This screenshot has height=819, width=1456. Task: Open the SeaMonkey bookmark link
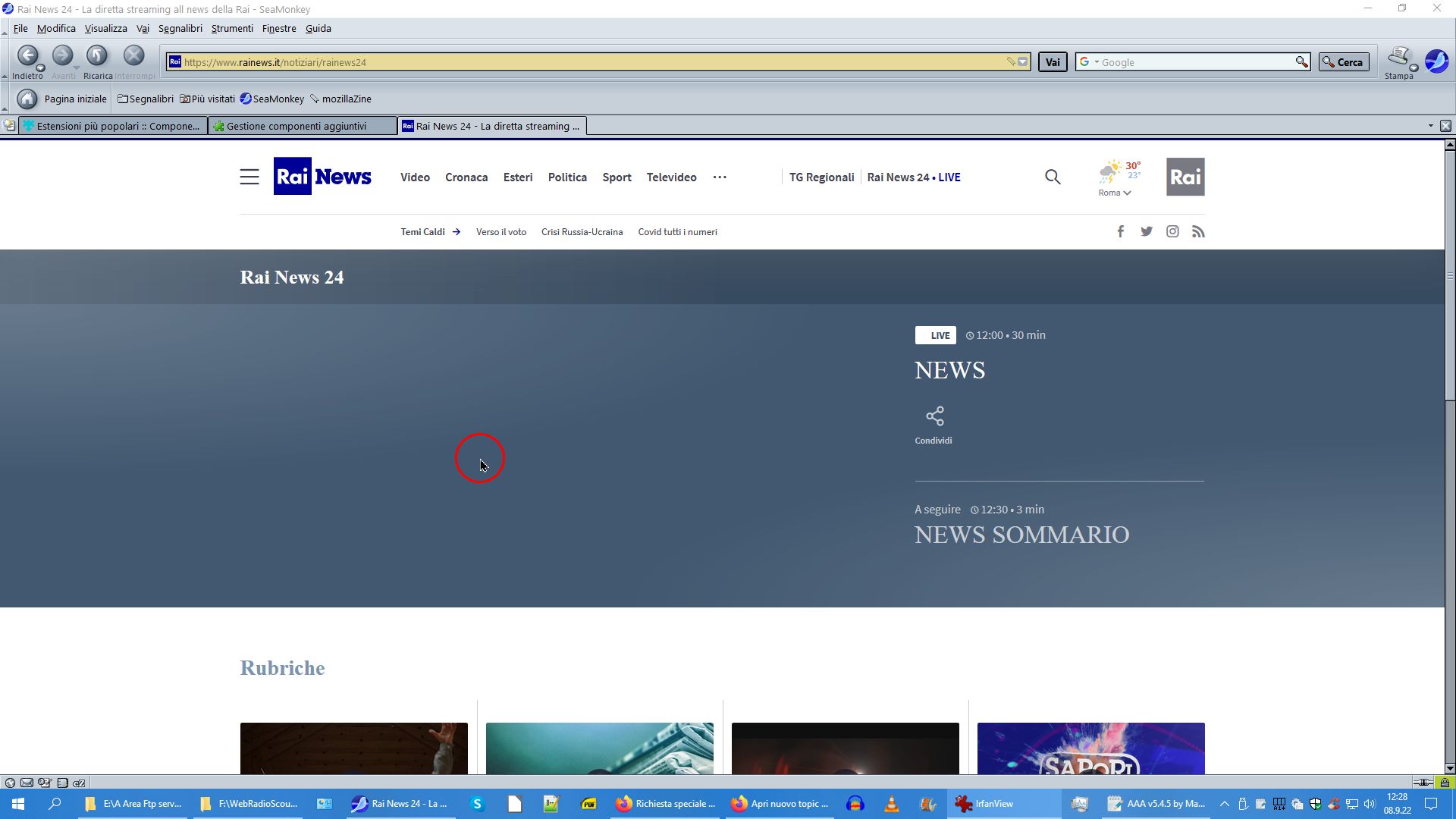pos(272,99)
